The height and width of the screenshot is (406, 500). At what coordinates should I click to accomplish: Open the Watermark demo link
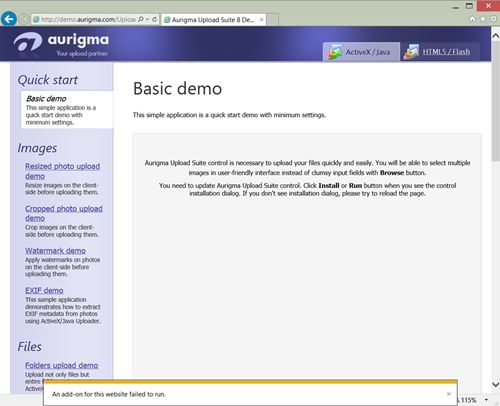(55, 251)
